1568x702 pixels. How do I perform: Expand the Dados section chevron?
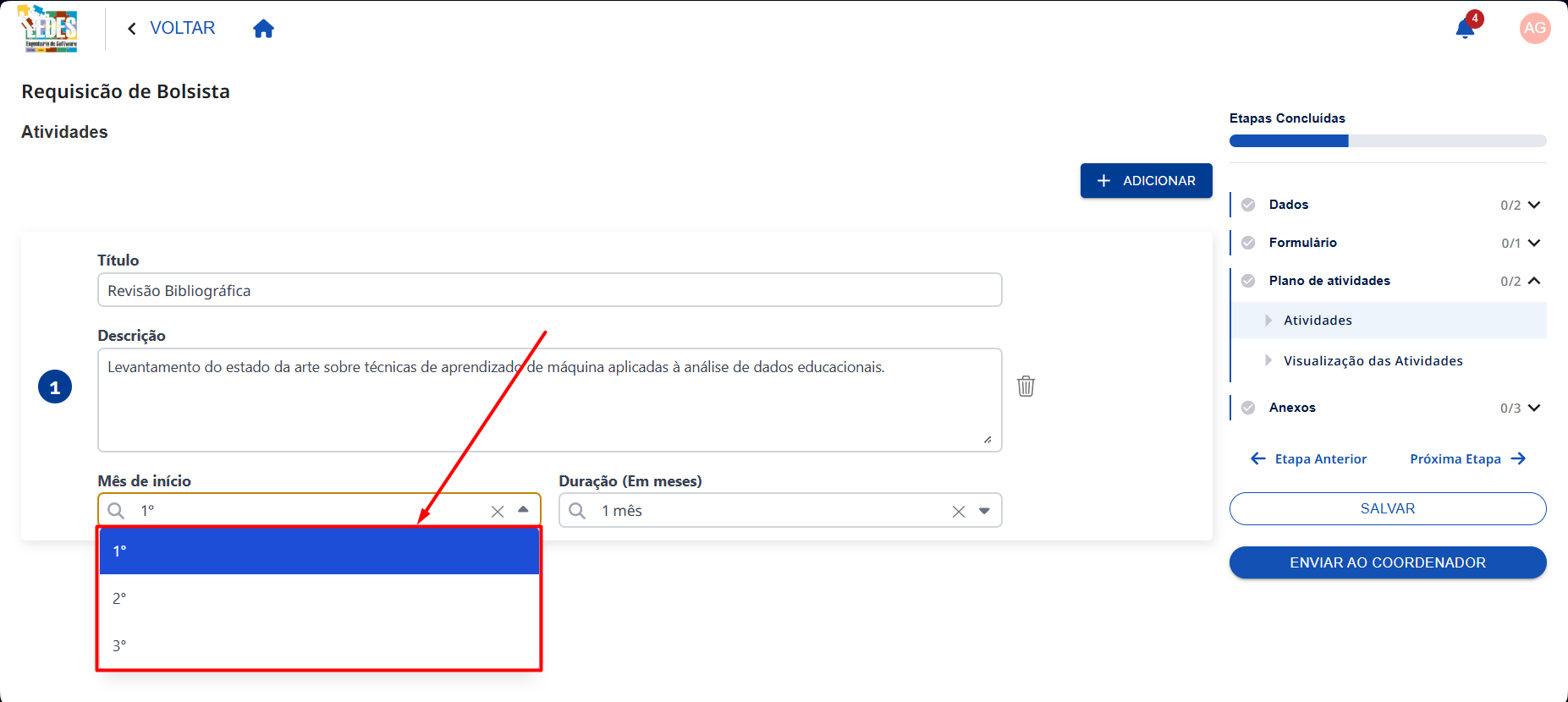1534,205
